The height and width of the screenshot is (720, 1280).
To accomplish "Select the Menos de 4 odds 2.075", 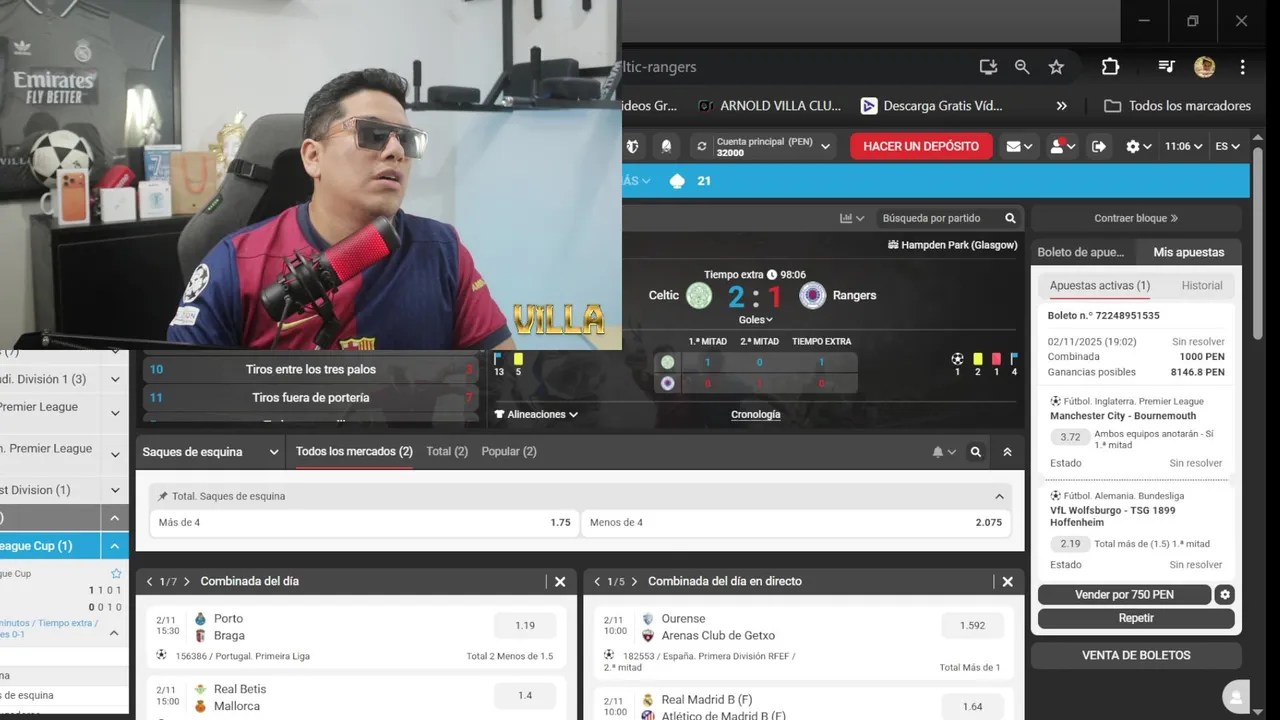I will point(796,523).
